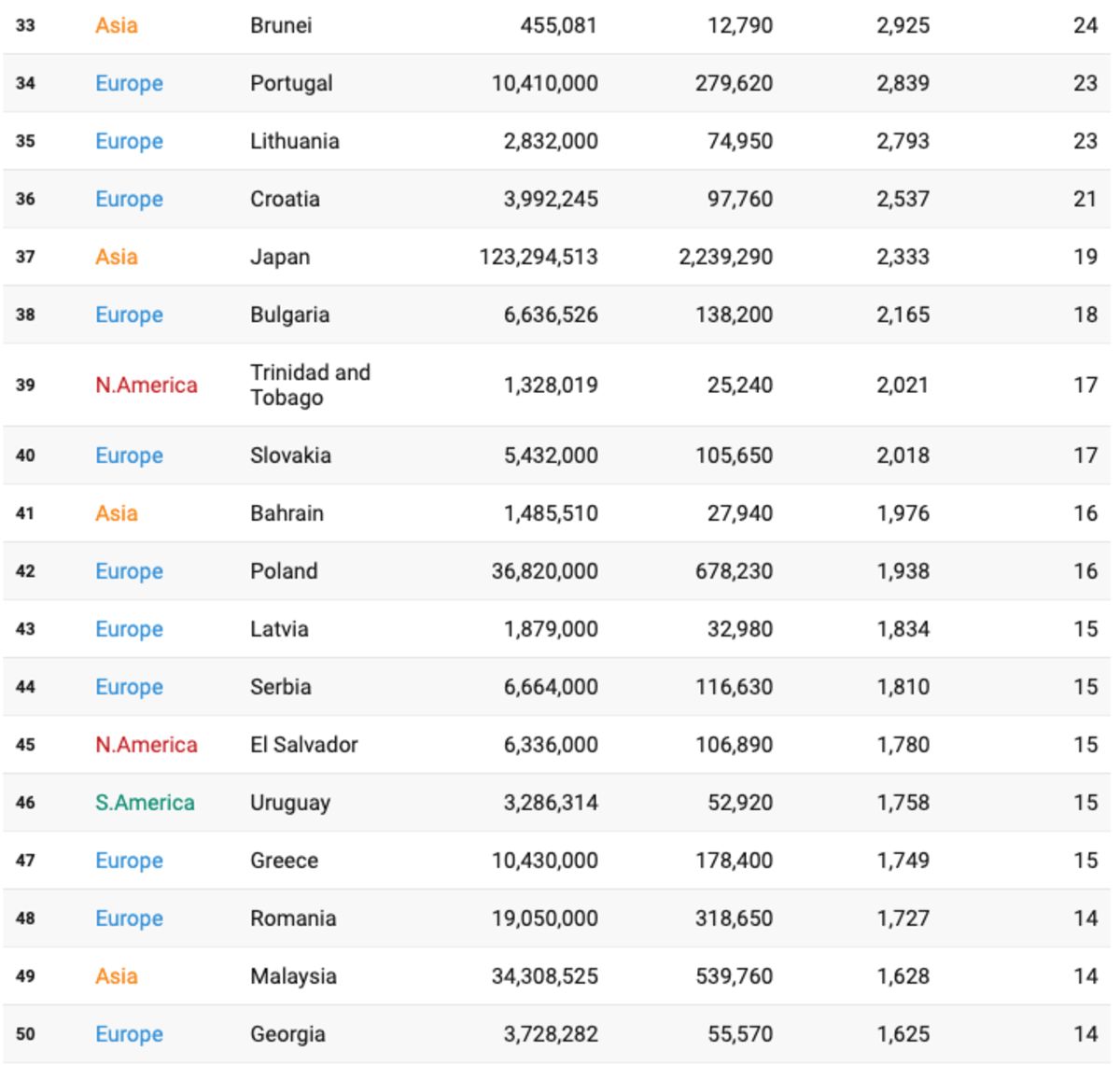Screen dimensions: 1120x1065
Task: Select the Asia link next to Japan
Action: point(116,257)
